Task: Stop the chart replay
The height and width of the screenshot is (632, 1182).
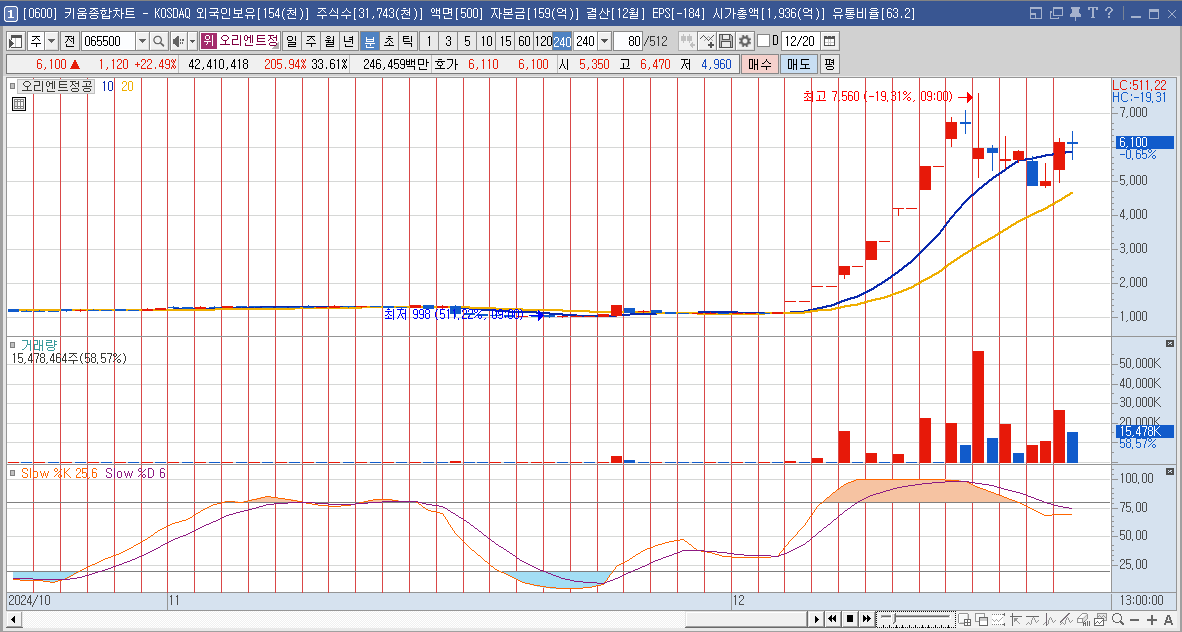Action: pyautogui.click(x=850, y=619)
